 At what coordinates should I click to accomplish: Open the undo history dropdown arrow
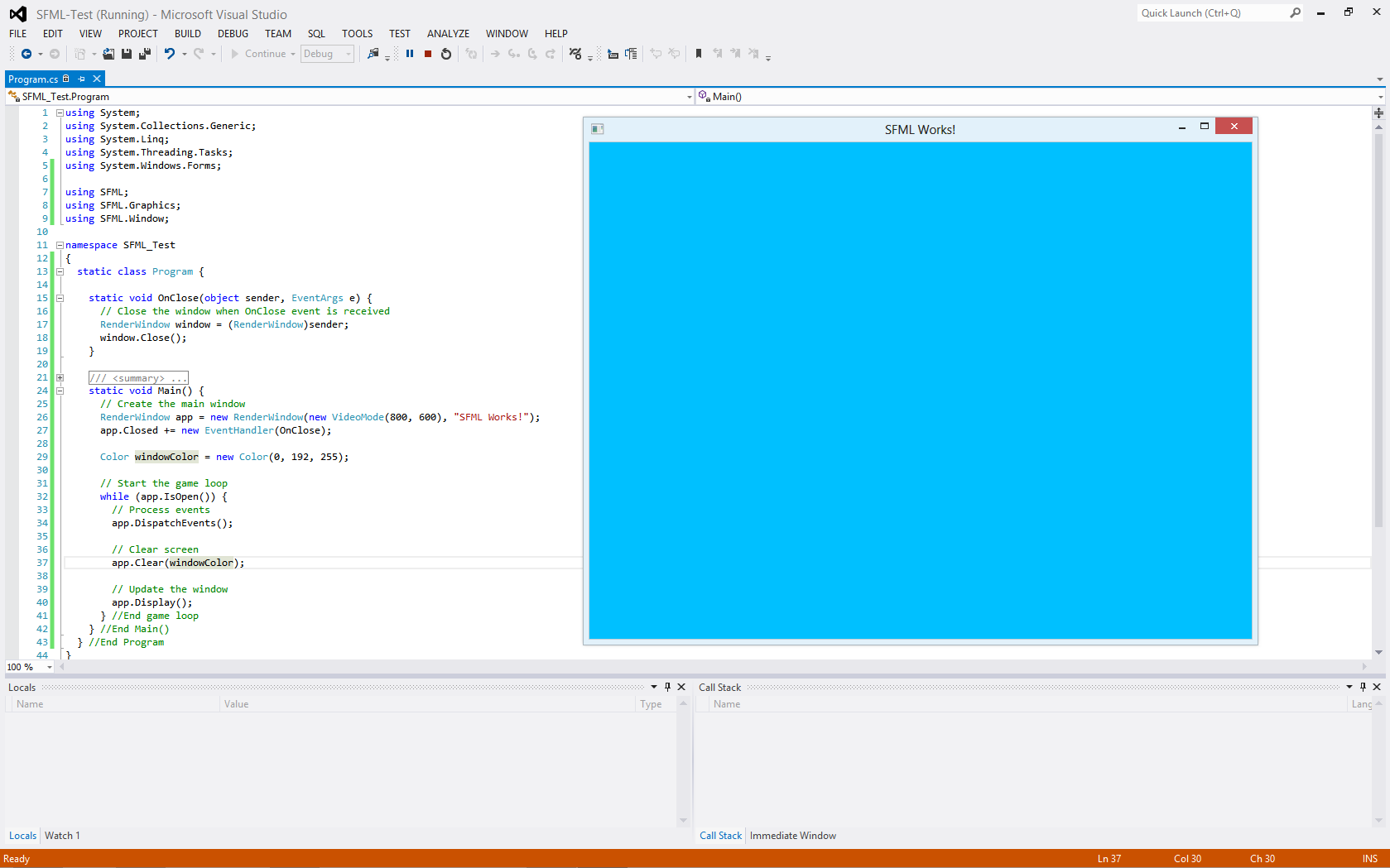[184, 54]
